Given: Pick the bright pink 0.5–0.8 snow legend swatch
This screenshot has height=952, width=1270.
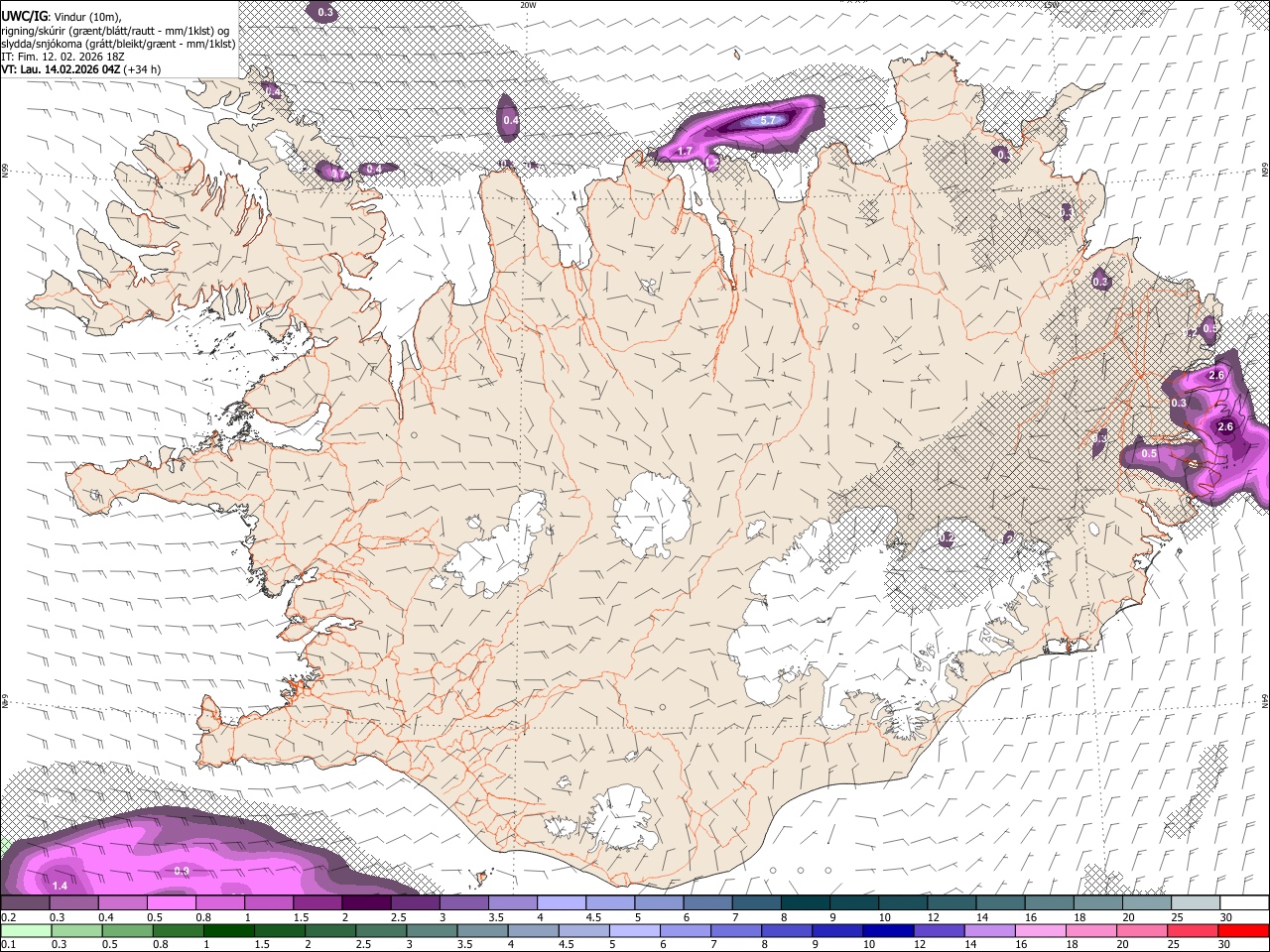Looking at the screenshot, I should pos(171,903).
